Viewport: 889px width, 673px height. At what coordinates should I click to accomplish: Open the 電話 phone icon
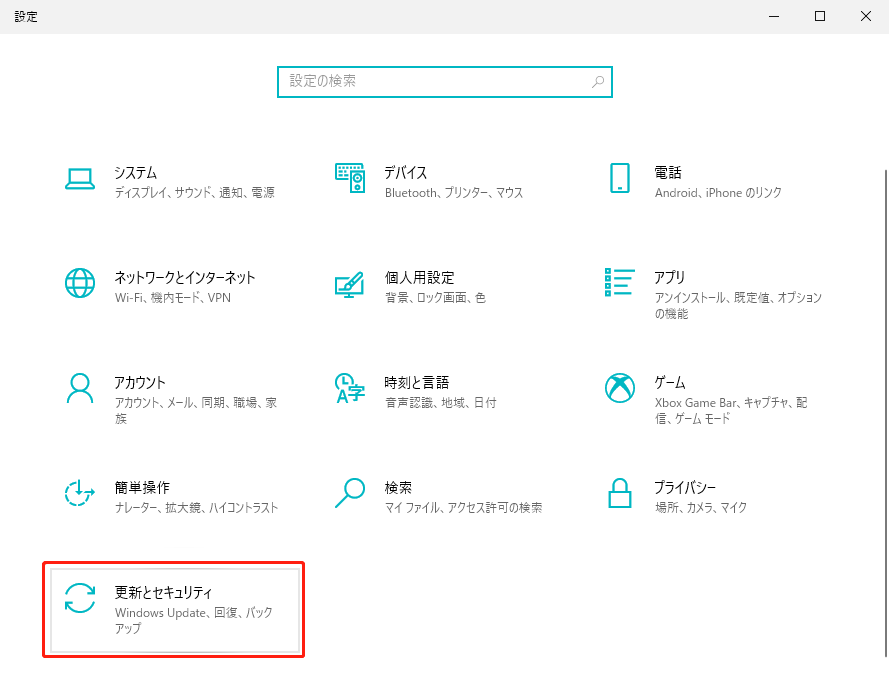point(620,178)
